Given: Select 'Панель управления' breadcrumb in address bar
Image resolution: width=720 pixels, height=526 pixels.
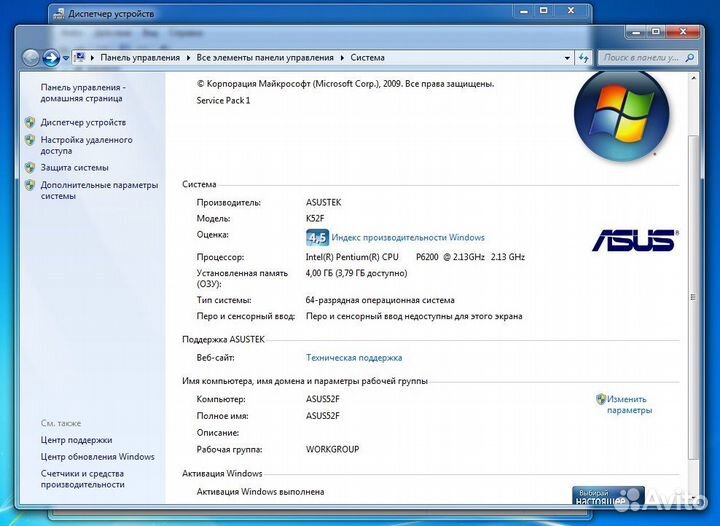Looking at the screenshot, I should [140, 58].
